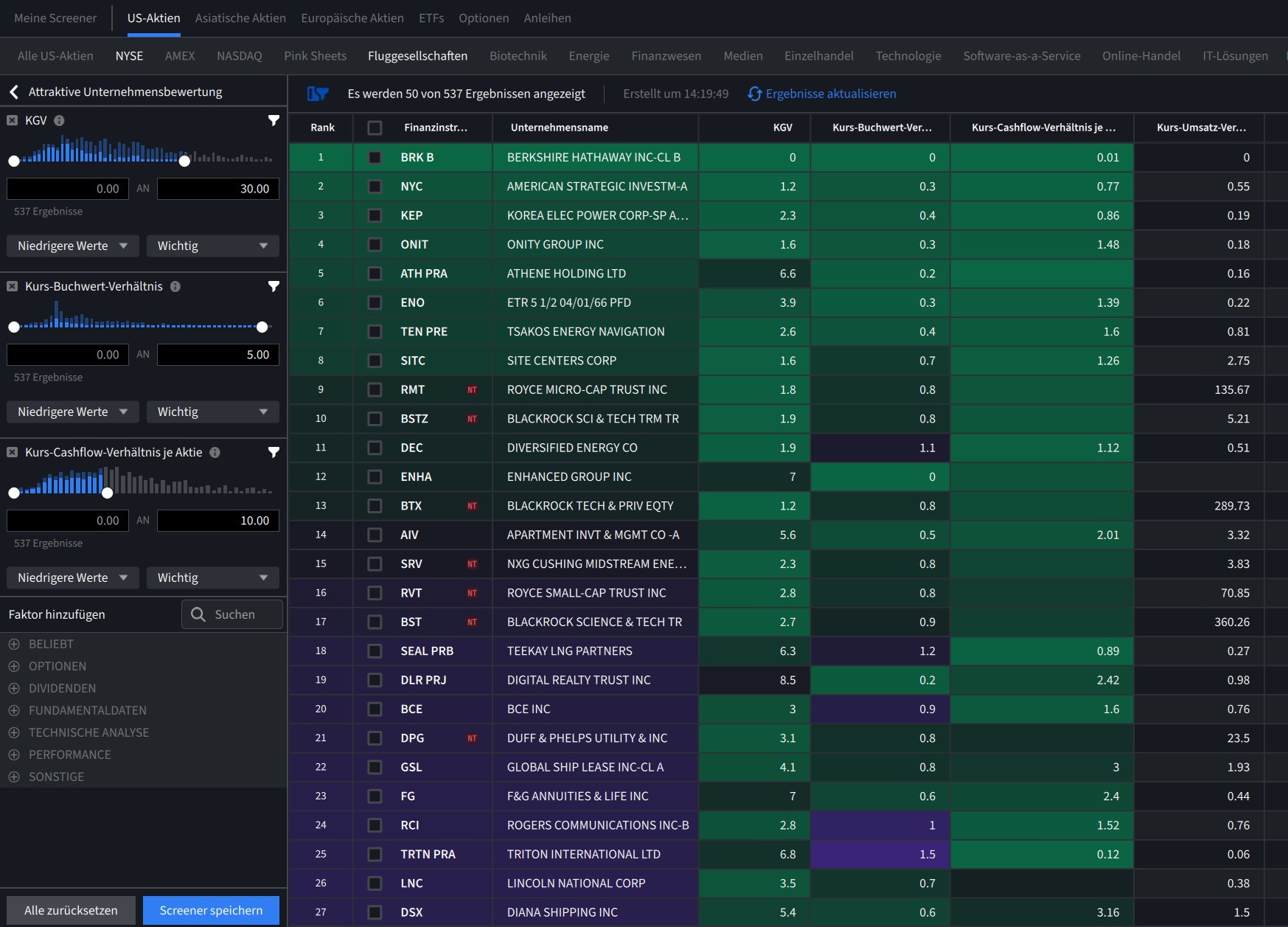Remove the Kurs-Cashflow-Verhältnis je Aktie factor
The width and height of the screenshot is (1288, 927).
(x=12, y=452)
